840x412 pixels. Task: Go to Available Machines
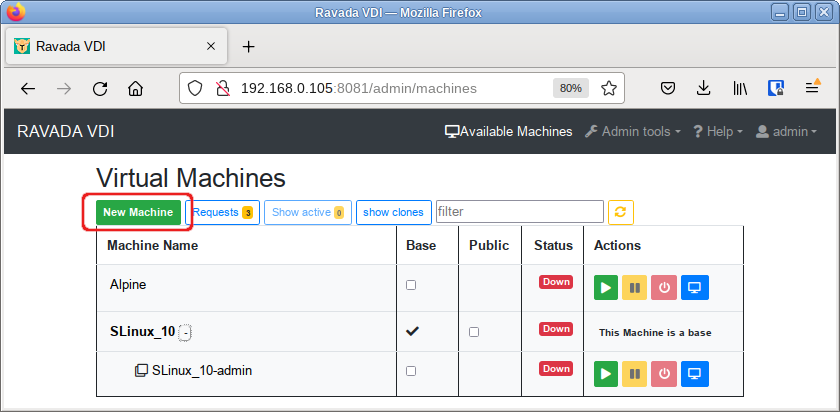[508, 132]
